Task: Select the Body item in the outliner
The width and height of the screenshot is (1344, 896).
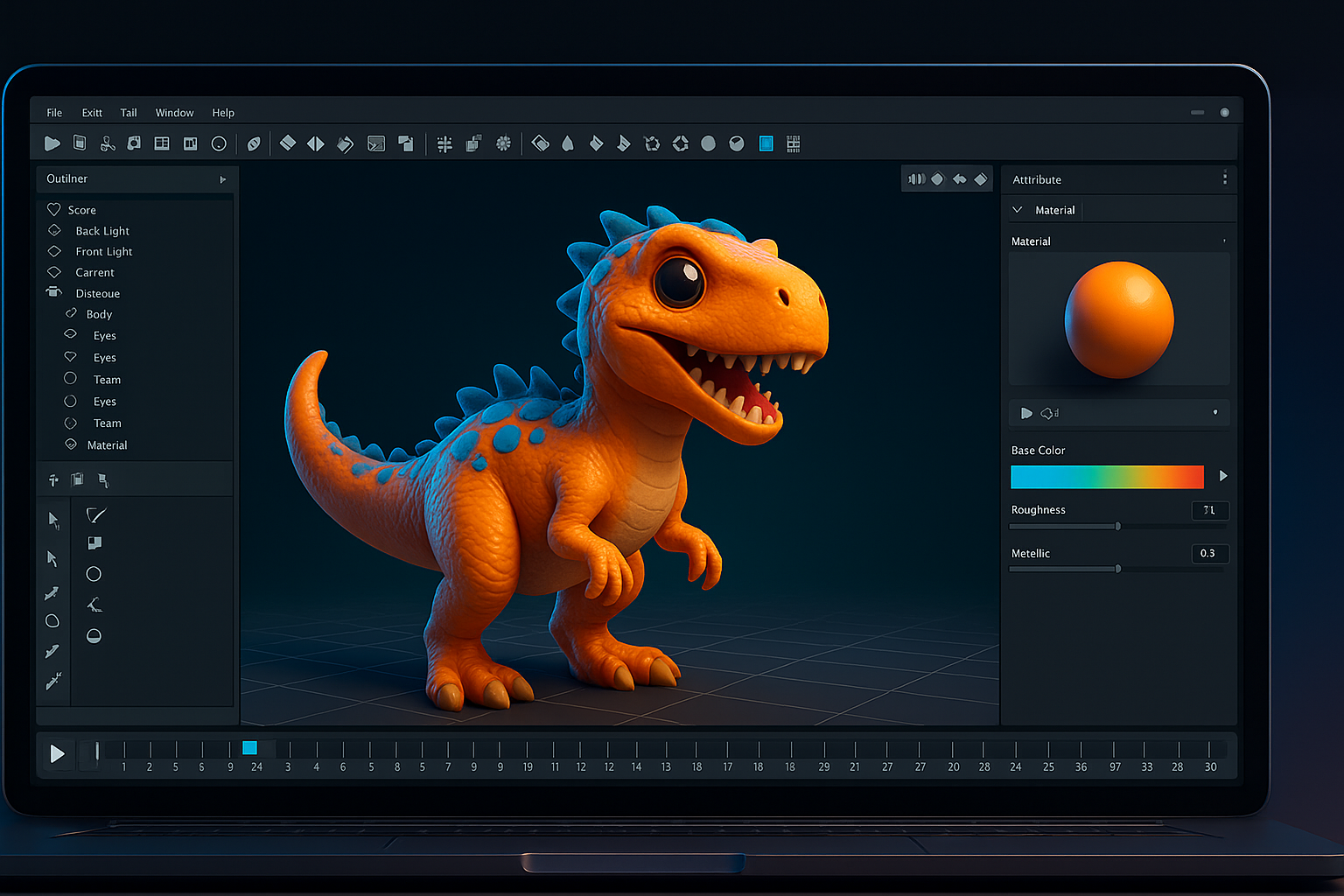Action: point(99,314)
